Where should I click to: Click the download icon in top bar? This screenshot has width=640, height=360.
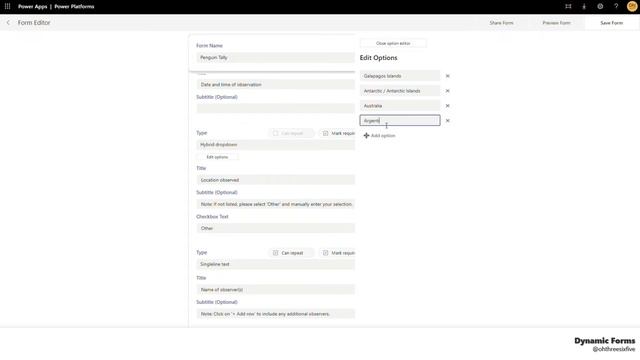point(584,7)
